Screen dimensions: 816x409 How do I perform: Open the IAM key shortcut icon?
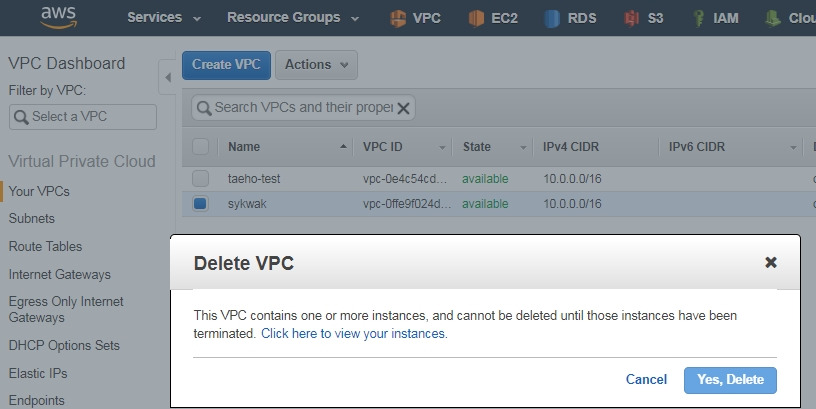699,18
